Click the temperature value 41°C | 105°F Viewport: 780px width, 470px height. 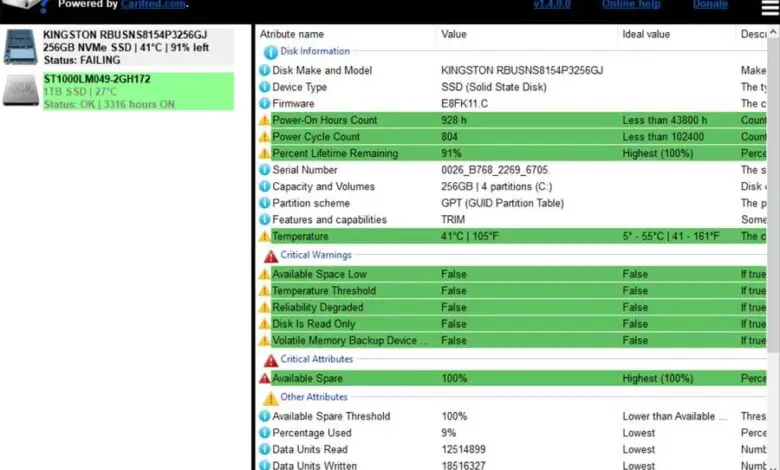pyautogui.click(x=470, y=236)
